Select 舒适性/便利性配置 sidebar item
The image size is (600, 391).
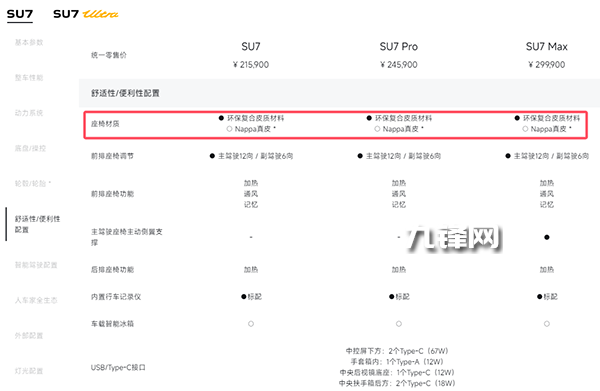coord(37,224)
